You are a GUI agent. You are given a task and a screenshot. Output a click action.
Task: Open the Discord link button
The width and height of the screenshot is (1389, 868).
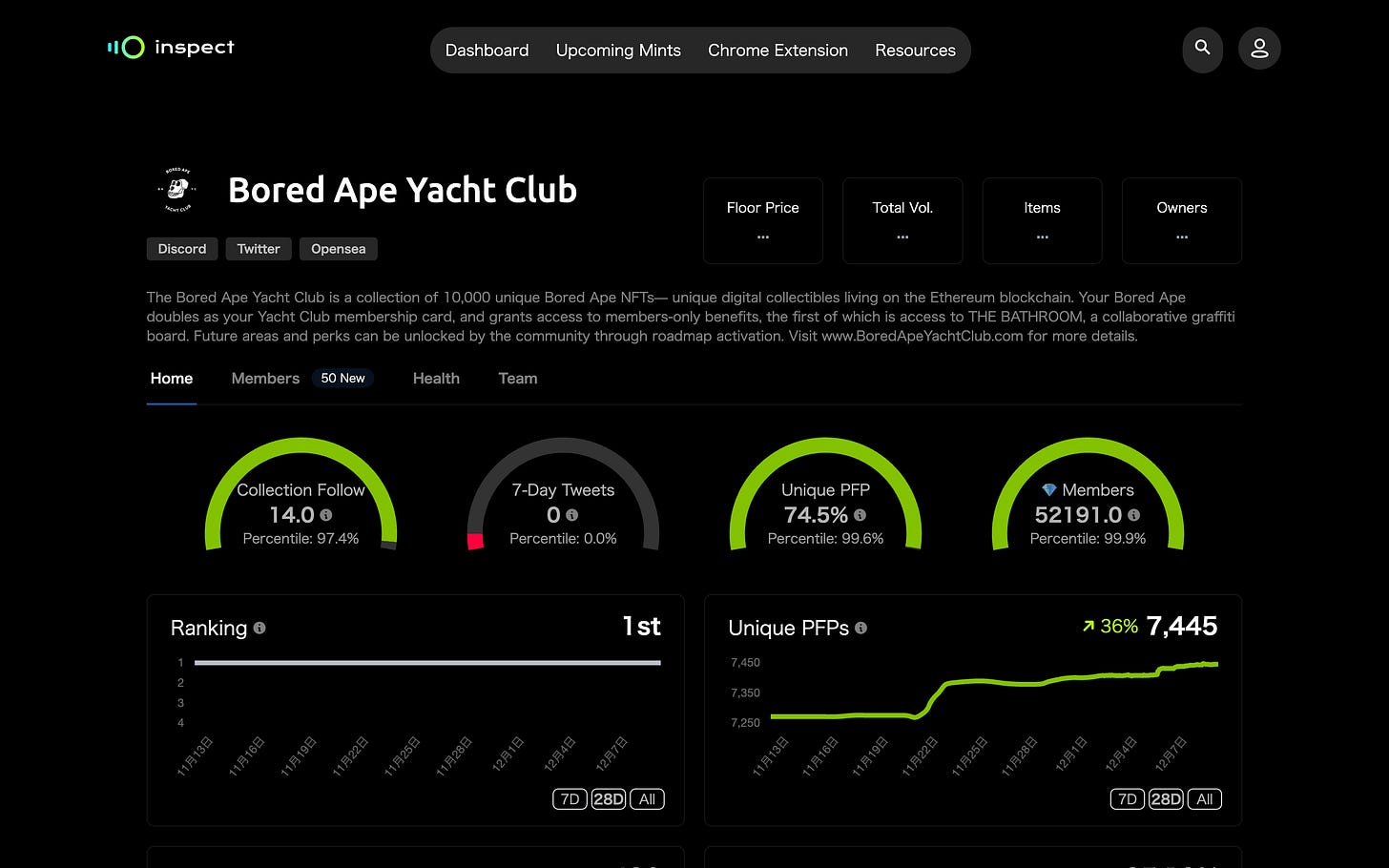(x=182, y=249)
